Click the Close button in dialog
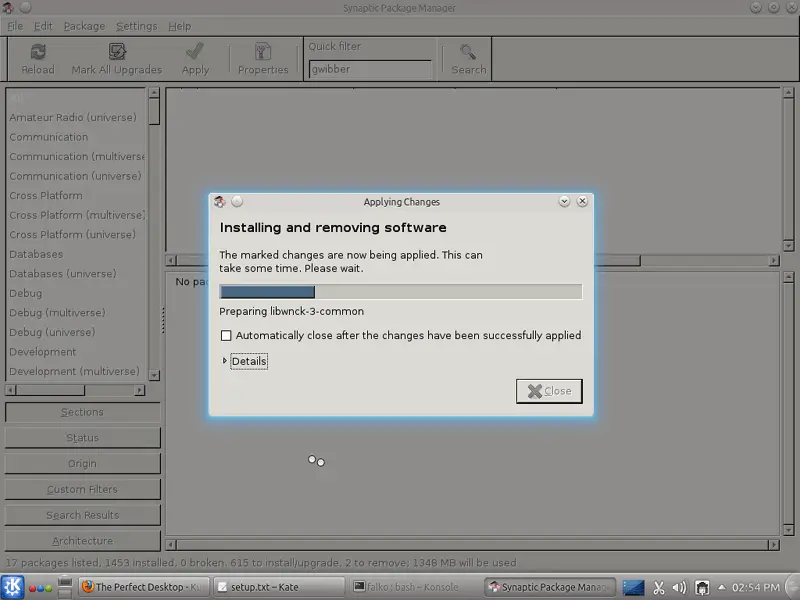Screen dimensions: 800x600 549,391
